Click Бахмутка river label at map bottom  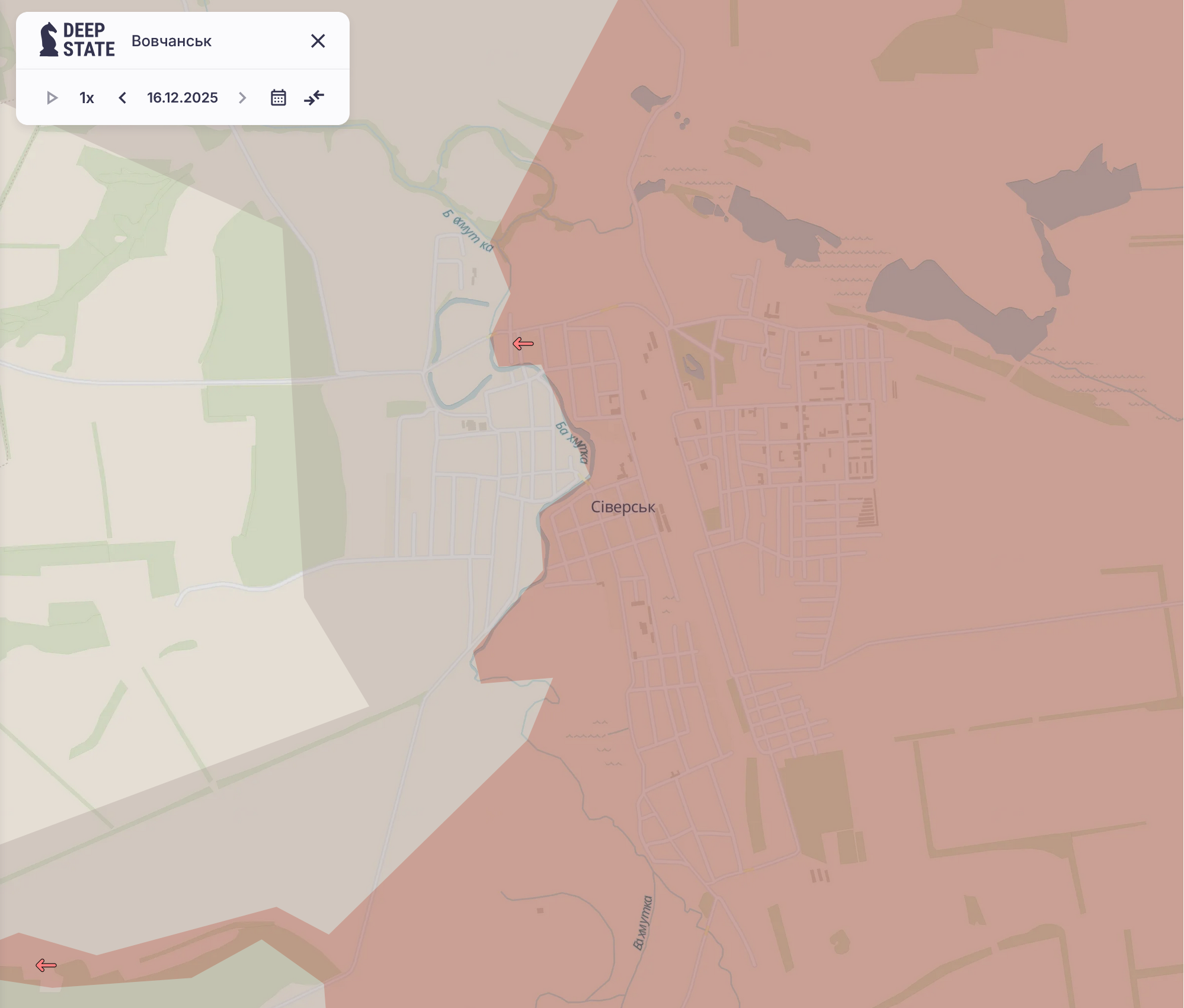[x=642, y=922]
